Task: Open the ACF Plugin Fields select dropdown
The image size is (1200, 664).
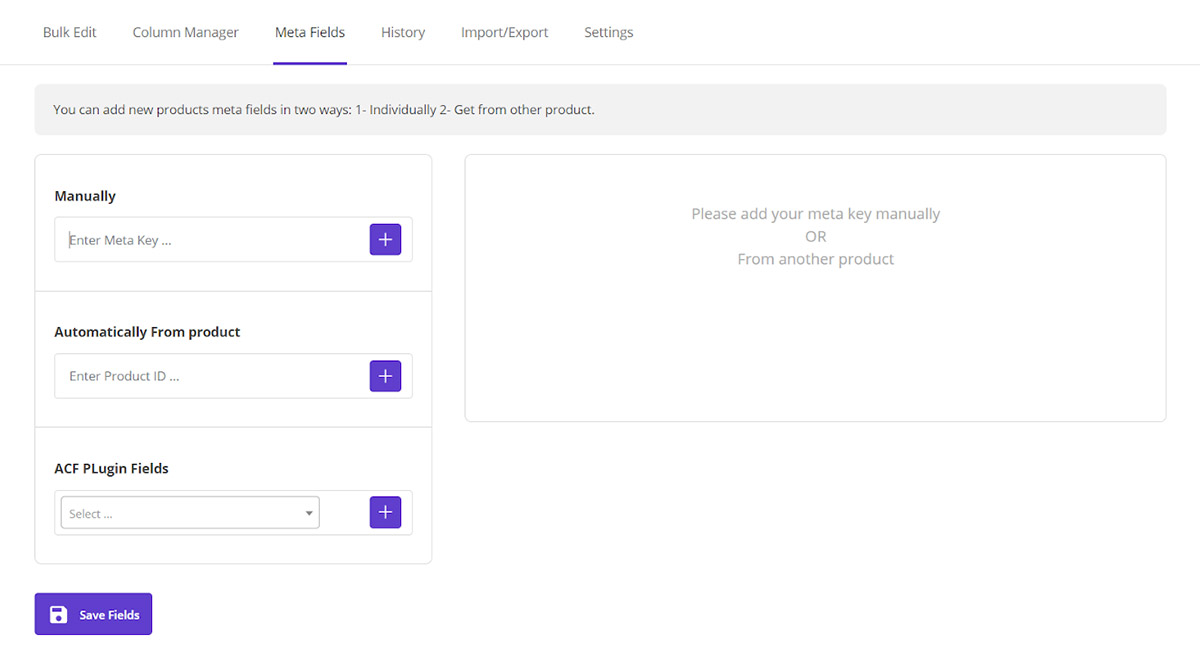Action: pos(190,513)
